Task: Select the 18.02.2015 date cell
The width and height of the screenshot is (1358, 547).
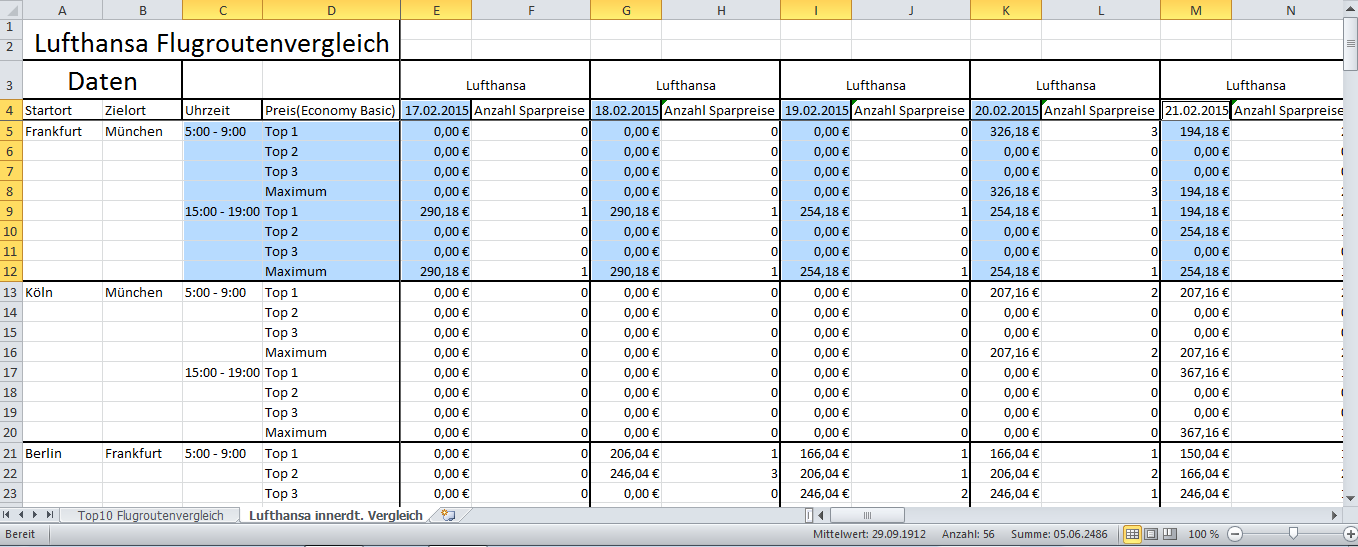Action: click(x=626, y=111)
